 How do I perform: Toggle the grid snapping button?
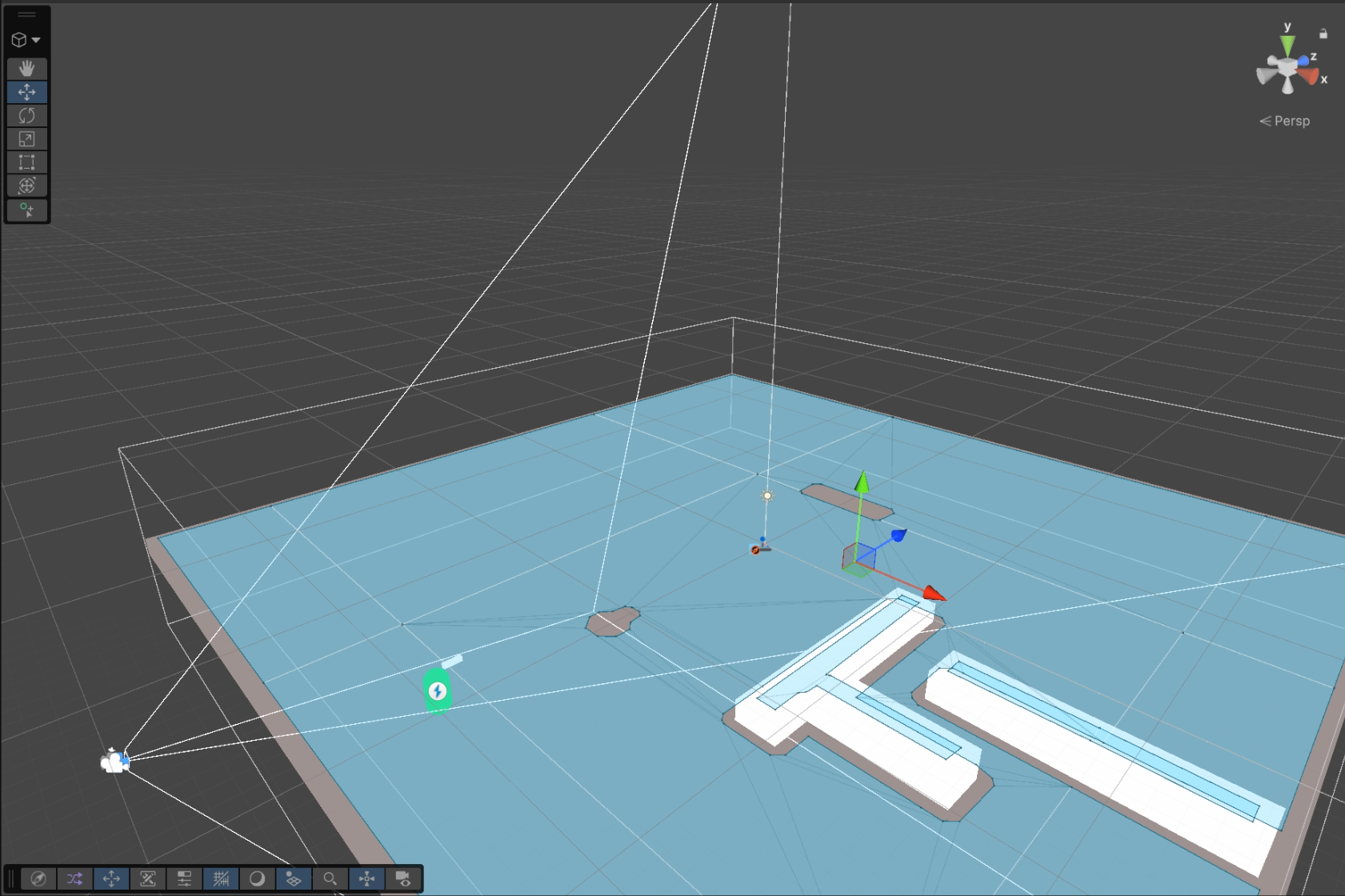221,878
